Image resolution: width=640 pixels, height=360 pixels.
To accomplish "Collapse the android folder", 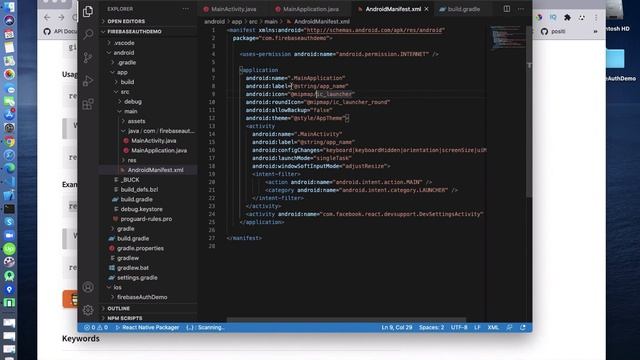I will point(148,53).
